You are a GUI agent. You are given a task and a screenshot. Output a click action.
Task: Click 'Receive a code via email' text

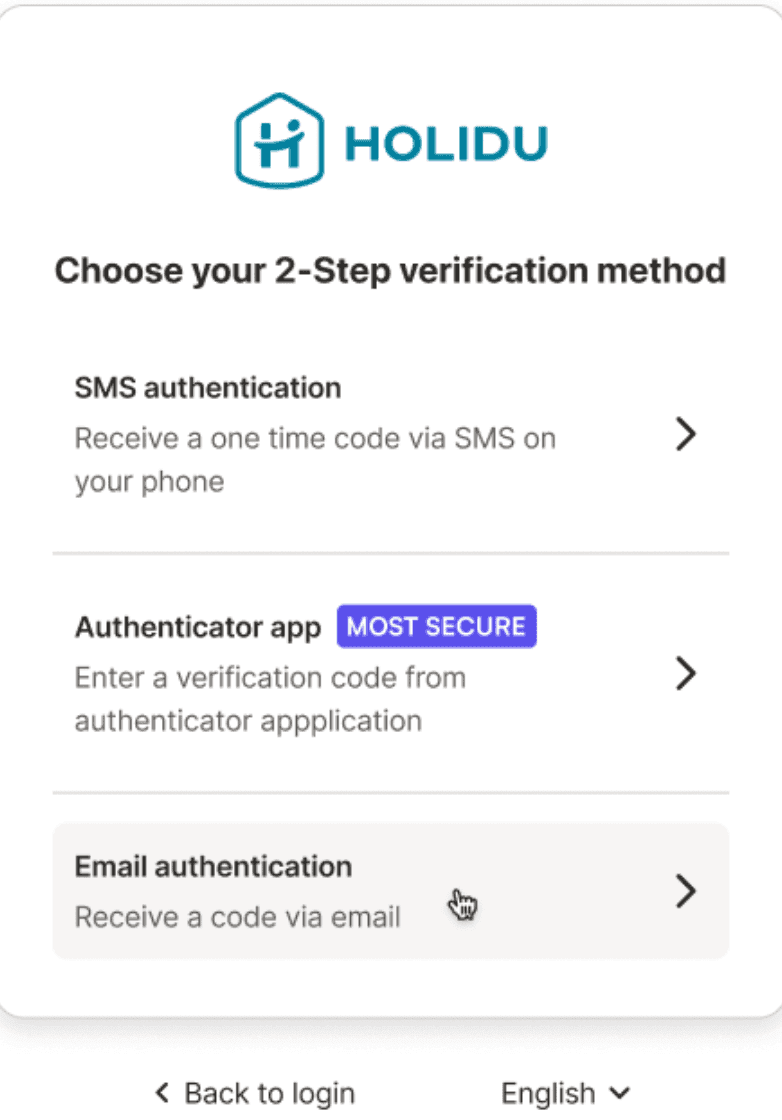click(x=238, y=917)
